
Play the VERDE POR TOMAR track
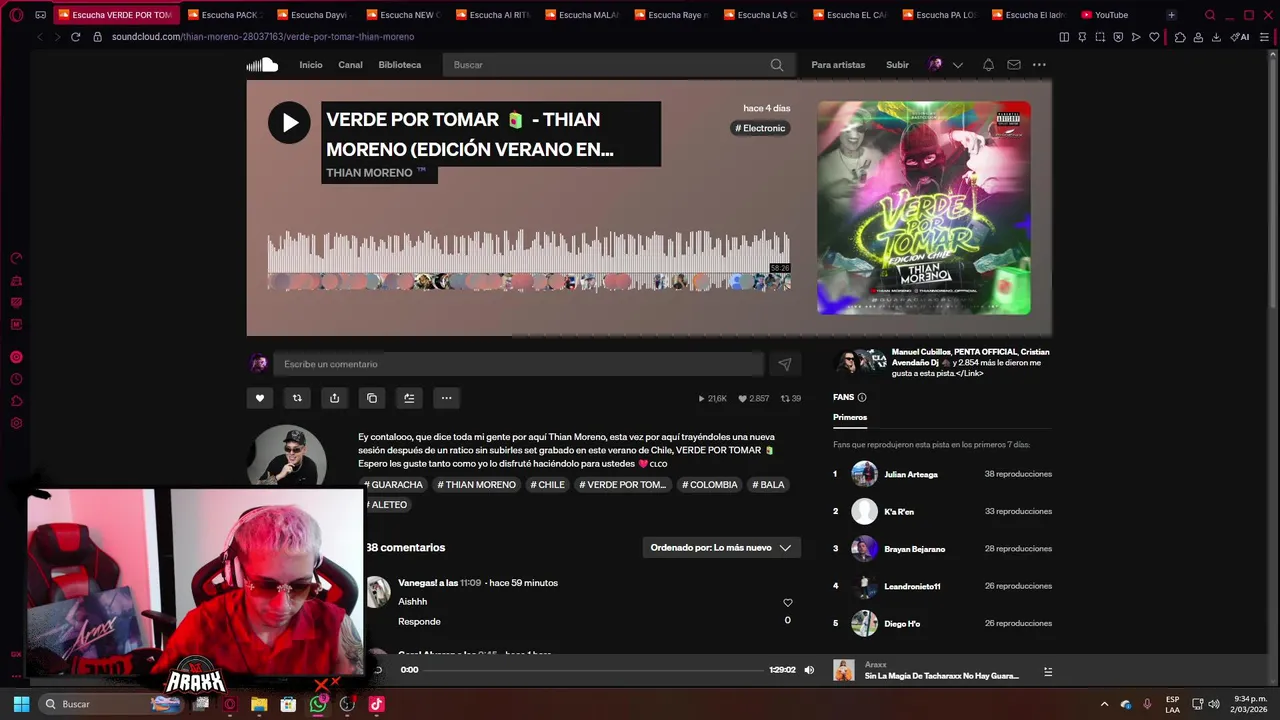click(289, 123)
